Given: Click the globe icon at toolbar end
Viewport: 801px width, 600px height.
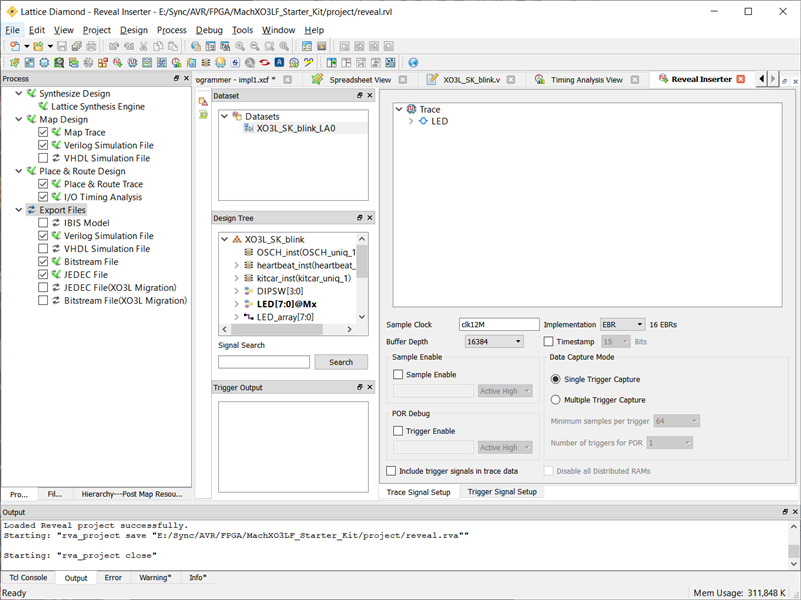Looking at the screenshot, I should [x=413, y=62].
